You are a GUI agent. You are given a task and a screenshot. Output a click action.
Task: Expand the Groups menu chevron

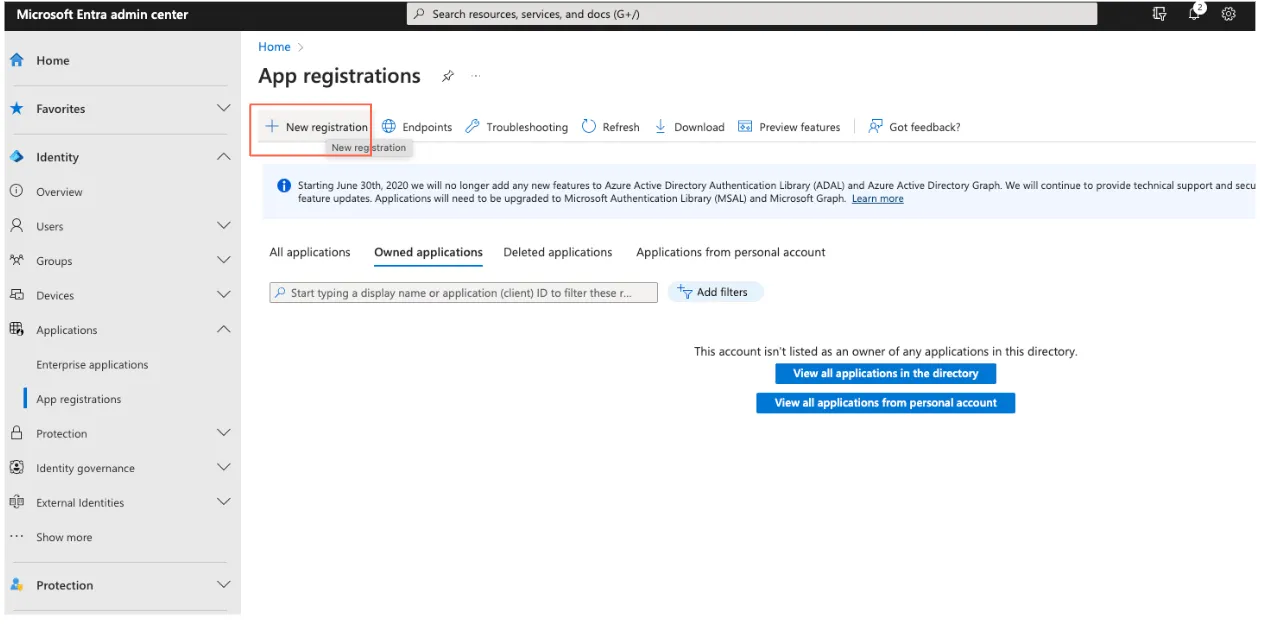[x=224, y=260]
